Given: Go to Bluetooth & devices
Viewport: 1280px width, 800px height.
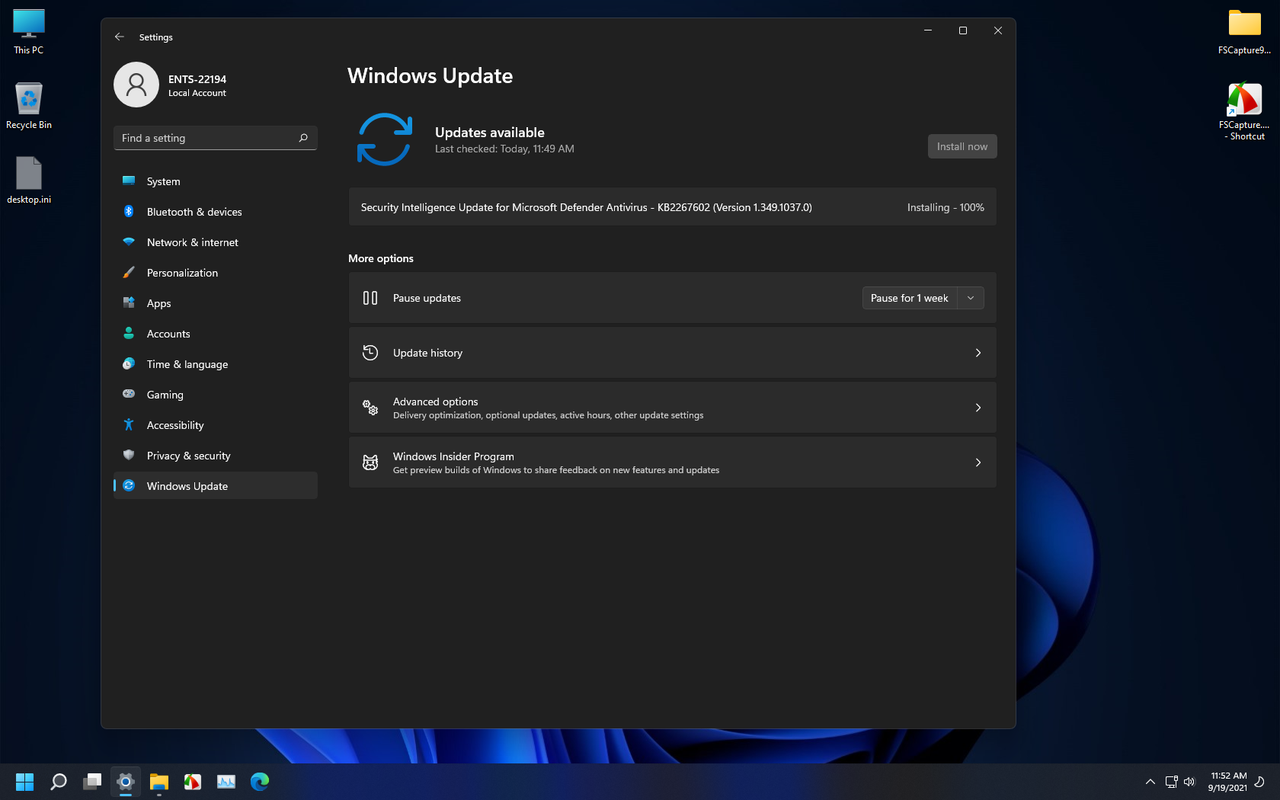Looking at the screenshot, I should coord(215,212).
